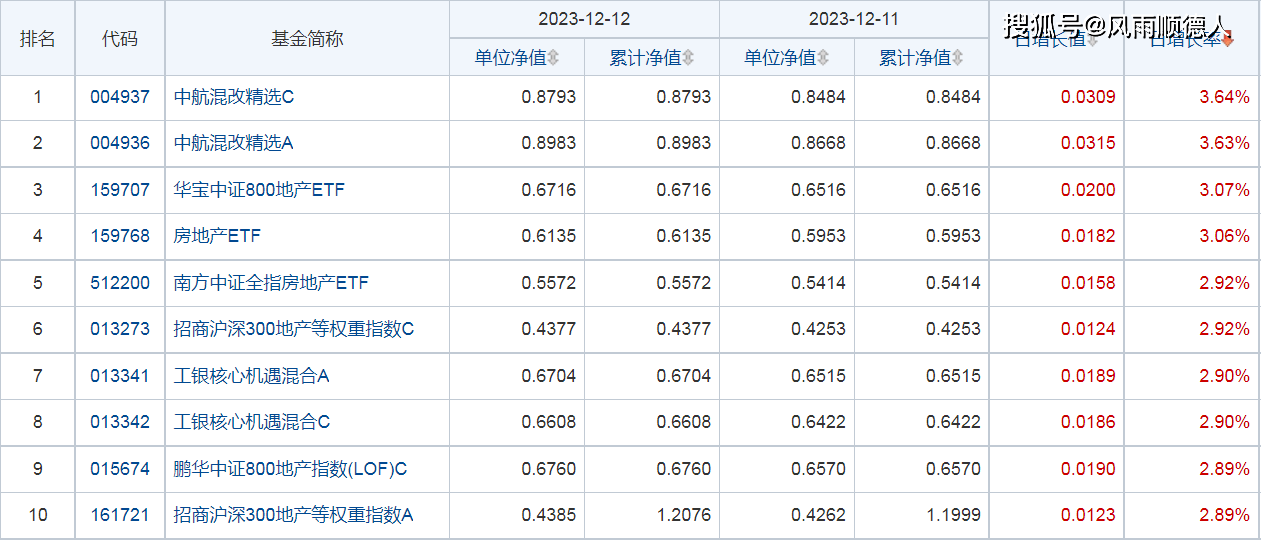
Task: Open fund code 013342
Action: [x=120, y=422]
